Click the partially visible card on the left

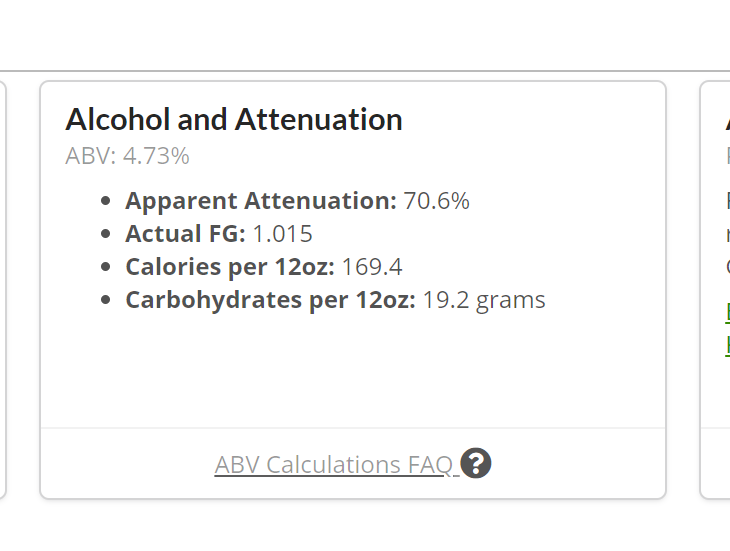tap(2, 290)
